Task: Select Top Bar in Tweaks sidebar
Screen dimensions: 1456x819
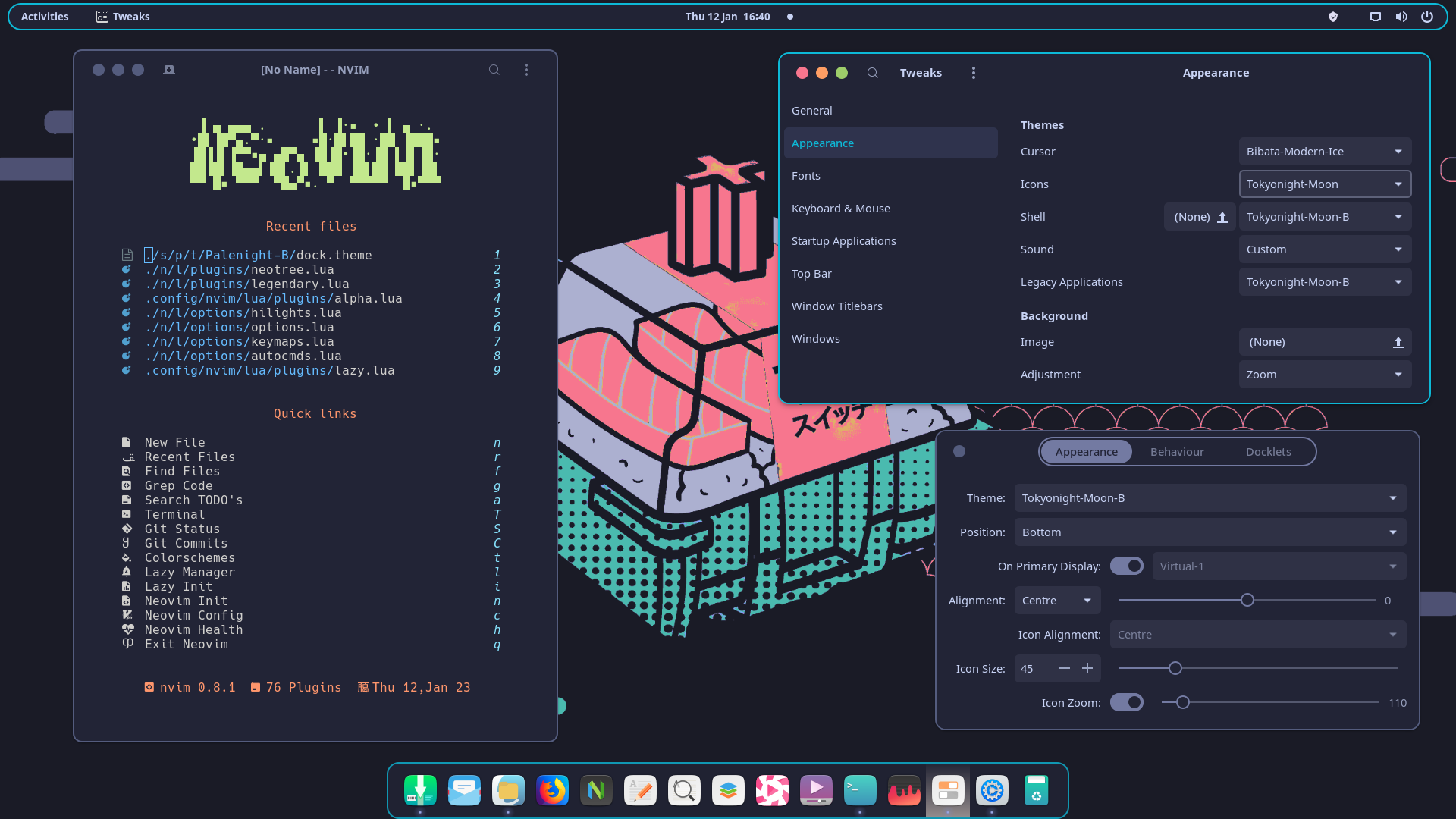Action: [x=890, y=274]
